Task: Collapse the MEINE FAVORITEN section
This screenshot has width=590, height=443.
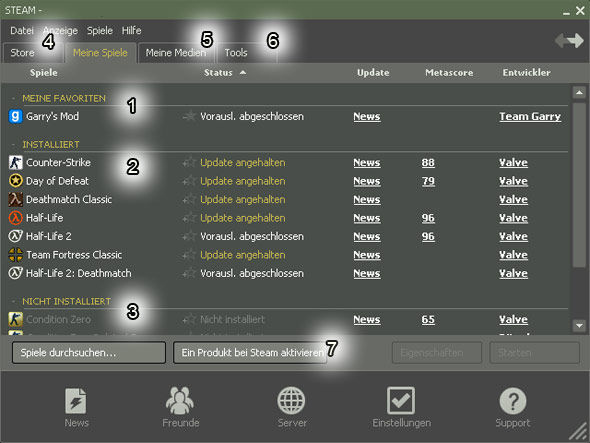Action: point(14,99)
